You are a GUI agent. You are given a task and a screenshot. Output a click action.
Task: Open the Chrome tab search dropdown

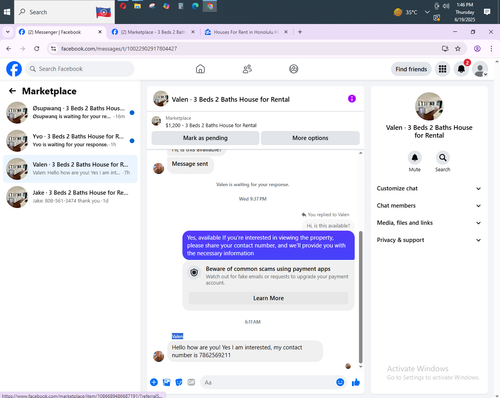coord(8,32)
